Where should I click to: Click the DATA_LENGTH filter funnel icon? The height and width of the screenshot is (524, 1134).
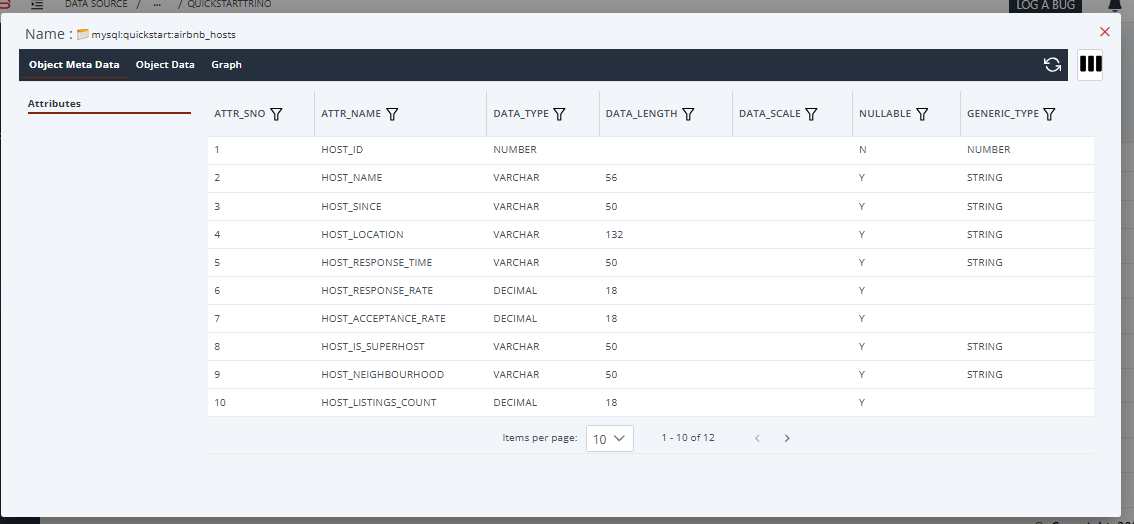(689, 114)
